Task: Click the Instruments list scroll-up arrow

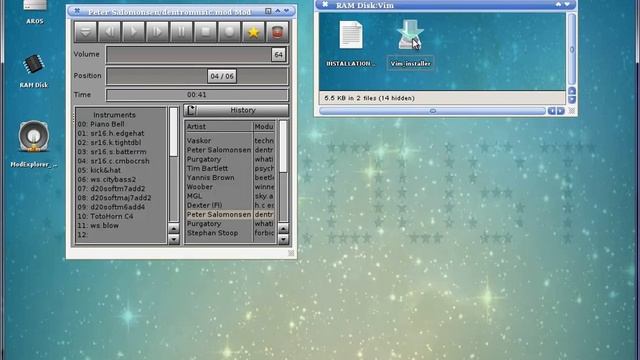Action: pos(174,229)
